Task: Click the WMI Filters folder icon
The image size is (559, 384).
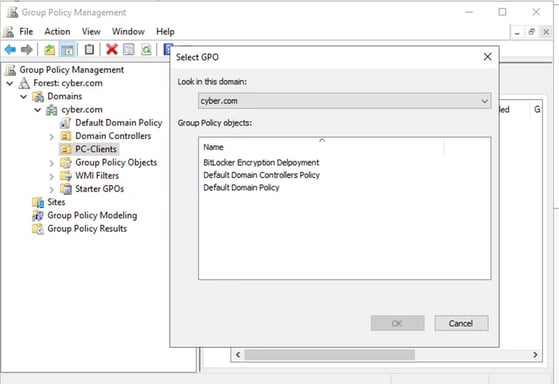Action: pos(66,176)
